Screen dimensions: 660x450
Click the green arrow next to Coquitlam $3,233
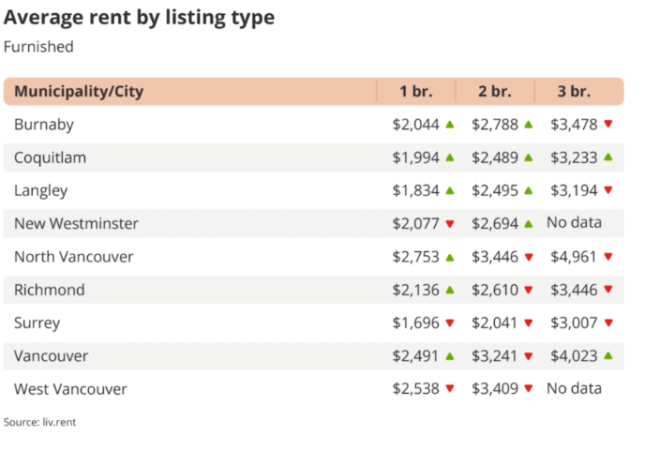point(607,158)
